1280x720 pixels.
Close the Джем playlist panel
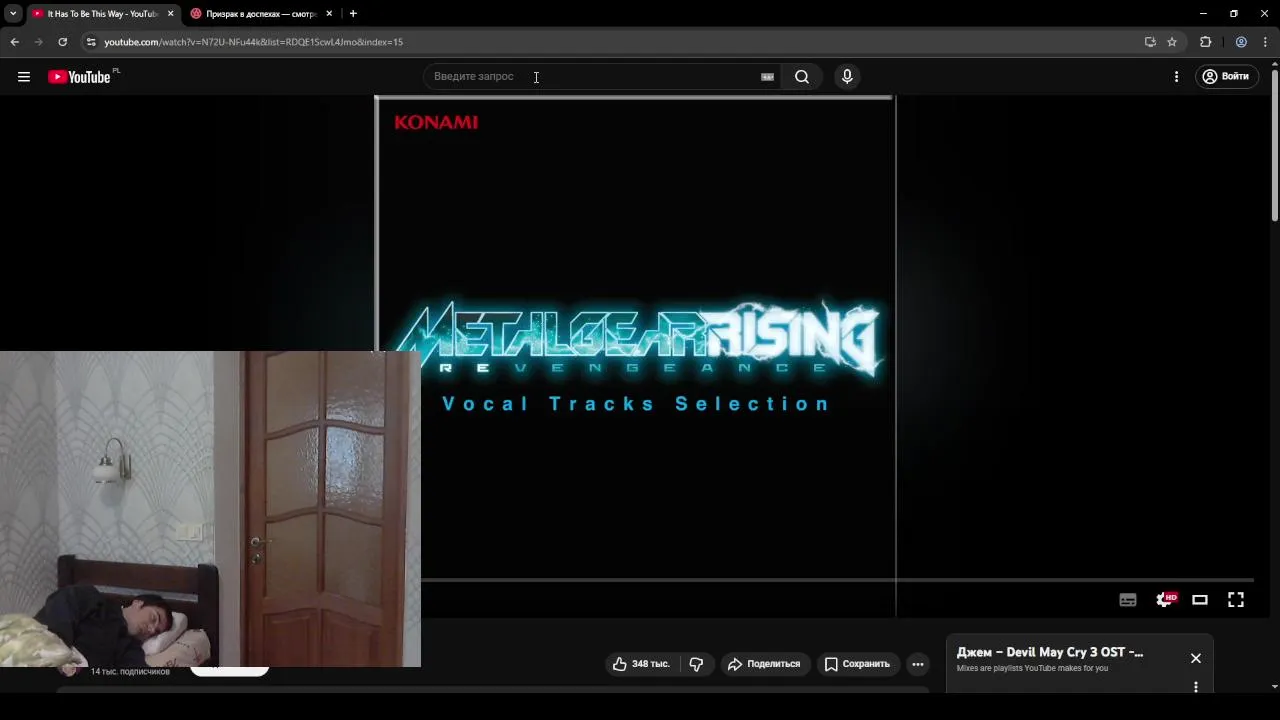(x=1195, y=658)
